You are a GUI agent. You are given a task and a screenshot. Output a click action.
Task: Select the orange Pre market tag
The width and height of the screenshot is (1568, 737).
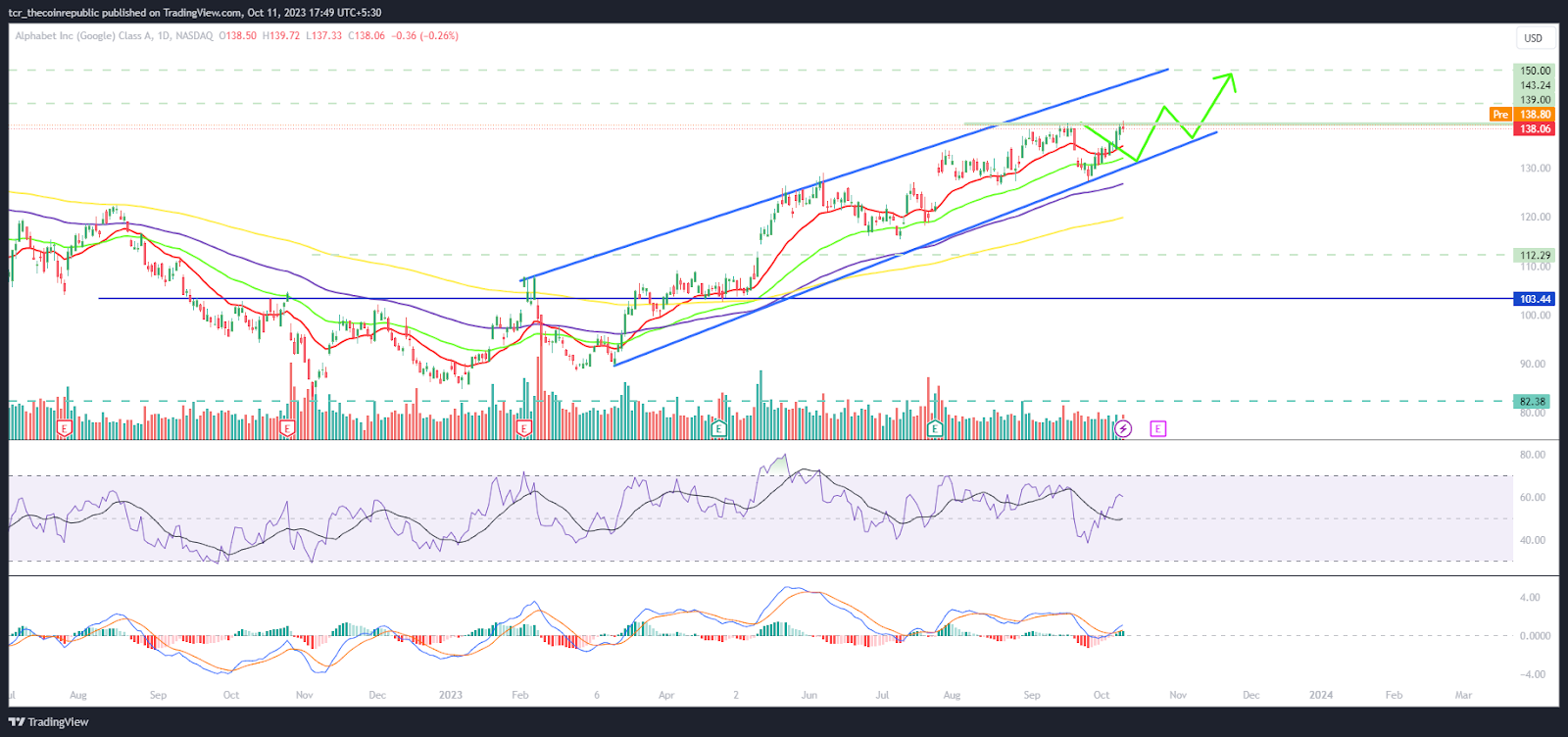point(1500,115)
